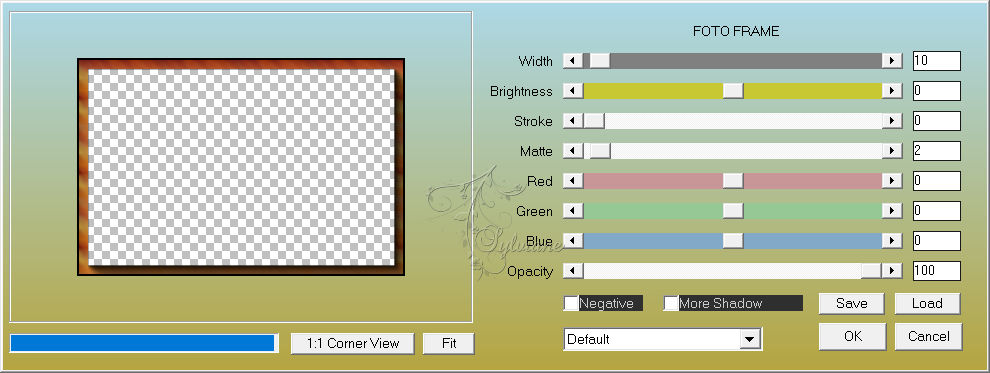This screenshot has height=373, width=990.
Task: Click the right arrow of Brightness slider
Action: point(892,91)
